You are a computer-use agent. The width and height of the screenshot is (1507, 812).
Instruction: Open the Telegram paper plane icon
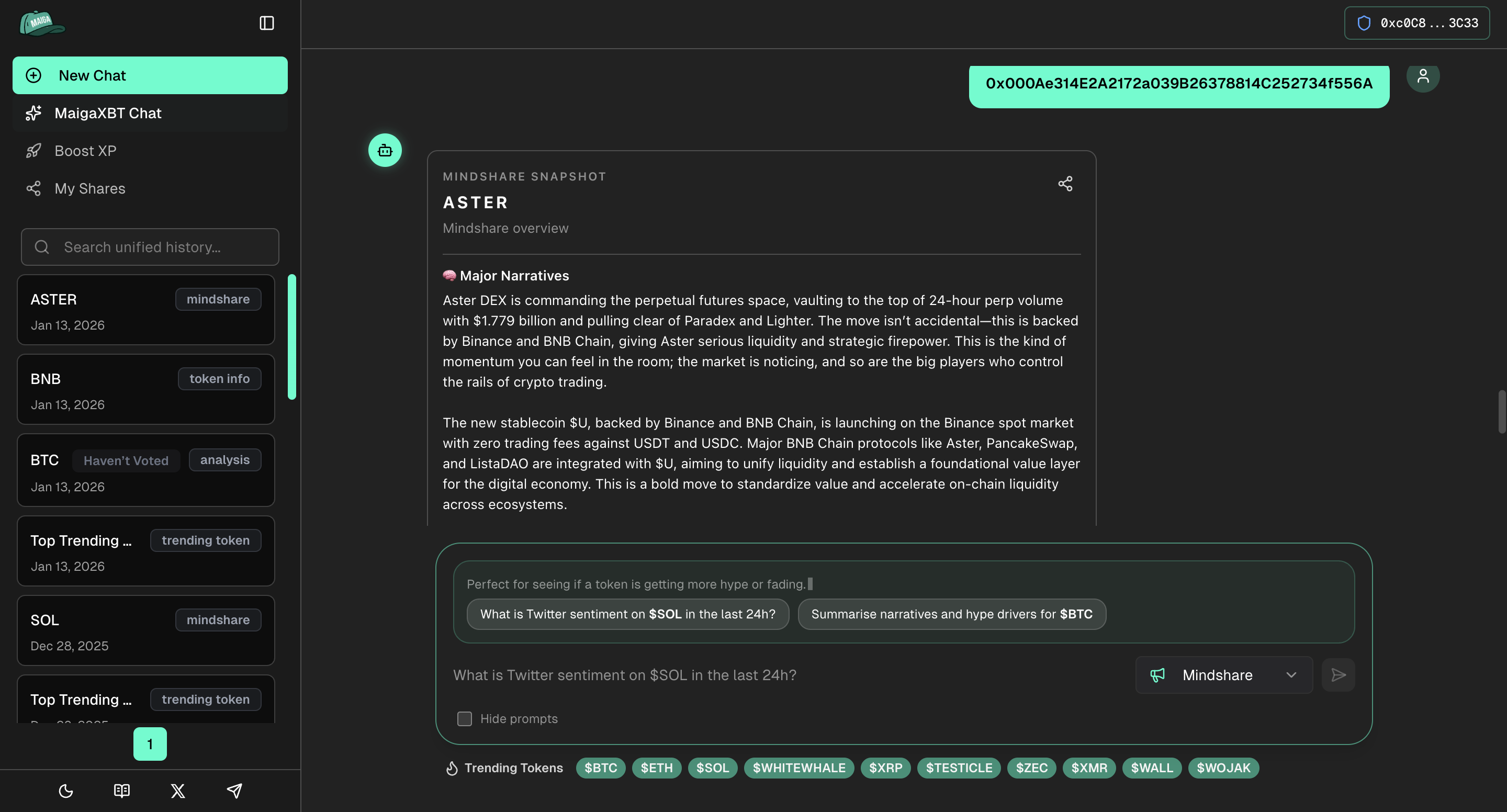(x=234, y=791)
